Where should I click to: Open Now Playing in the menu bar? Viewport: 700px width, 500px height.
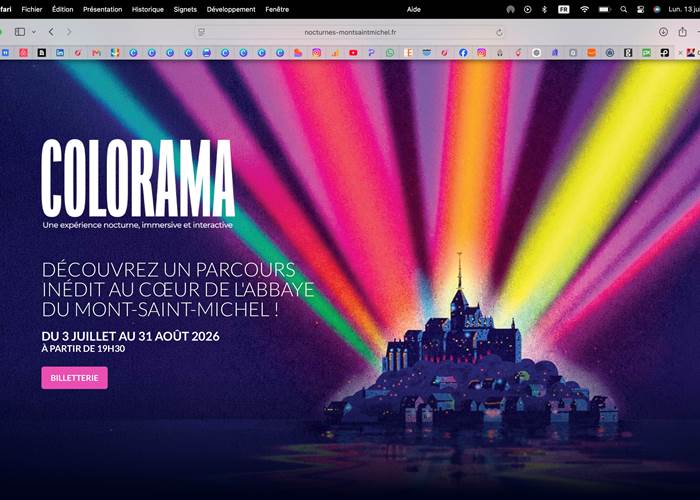point(528,9)
